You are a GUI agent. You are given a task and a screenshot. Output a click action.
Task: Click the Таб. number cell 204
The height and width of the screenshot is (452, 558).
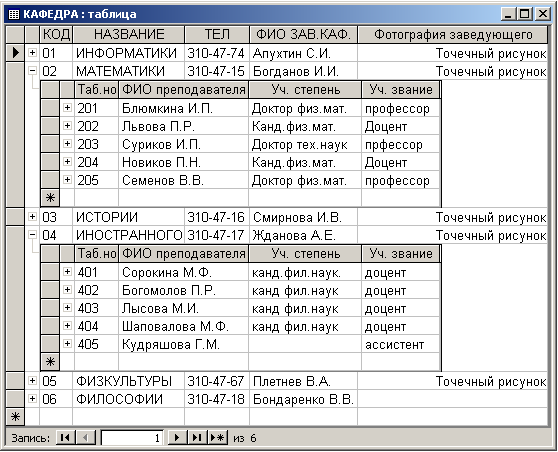pos(96,162)
